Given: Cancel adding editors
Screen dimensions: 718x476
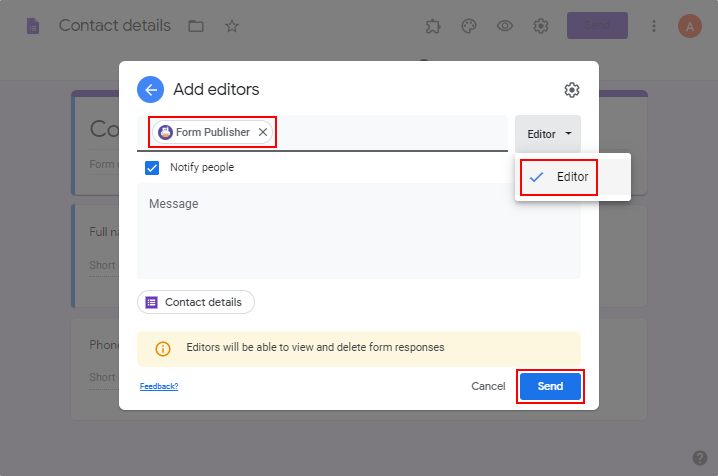Looking at the screenshot, I should (x=488, y=386).
